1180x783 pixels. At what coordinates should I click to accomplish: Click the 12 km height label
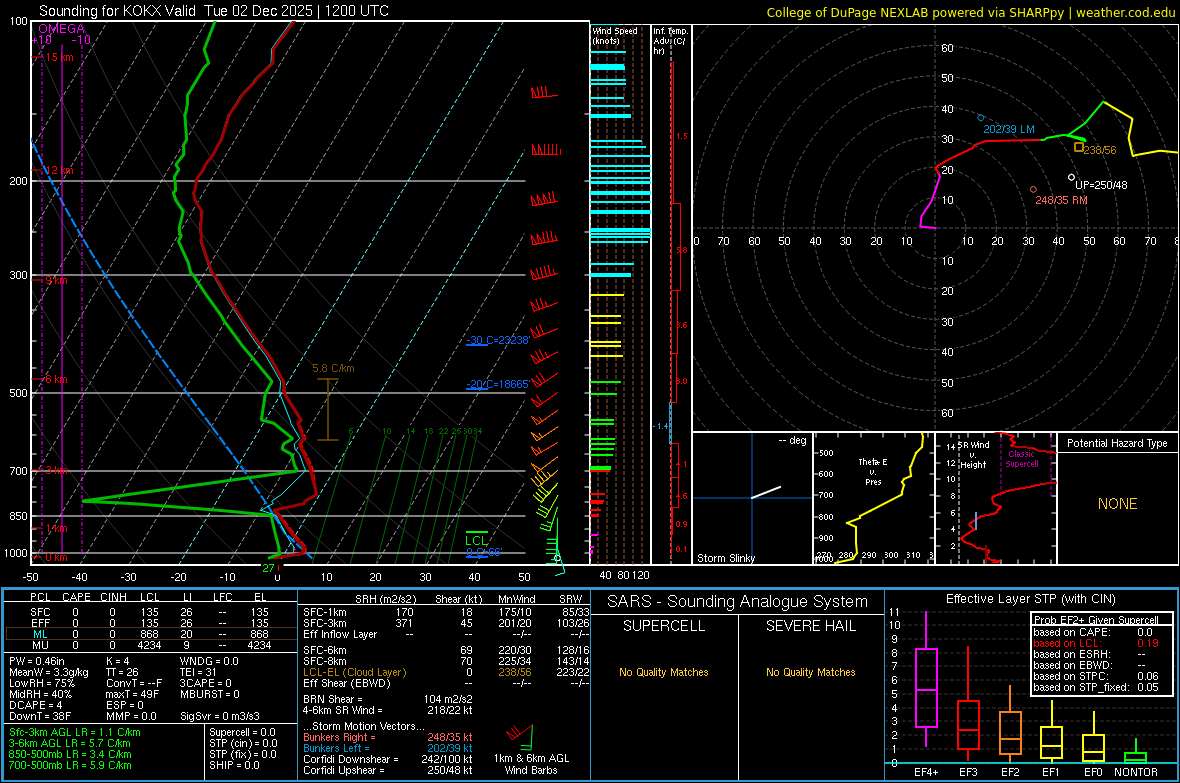pyautogui.click(x=59, y=171)
